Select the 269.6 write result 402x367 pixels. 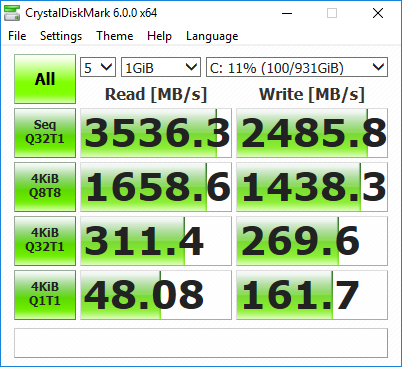coord(312,241)
